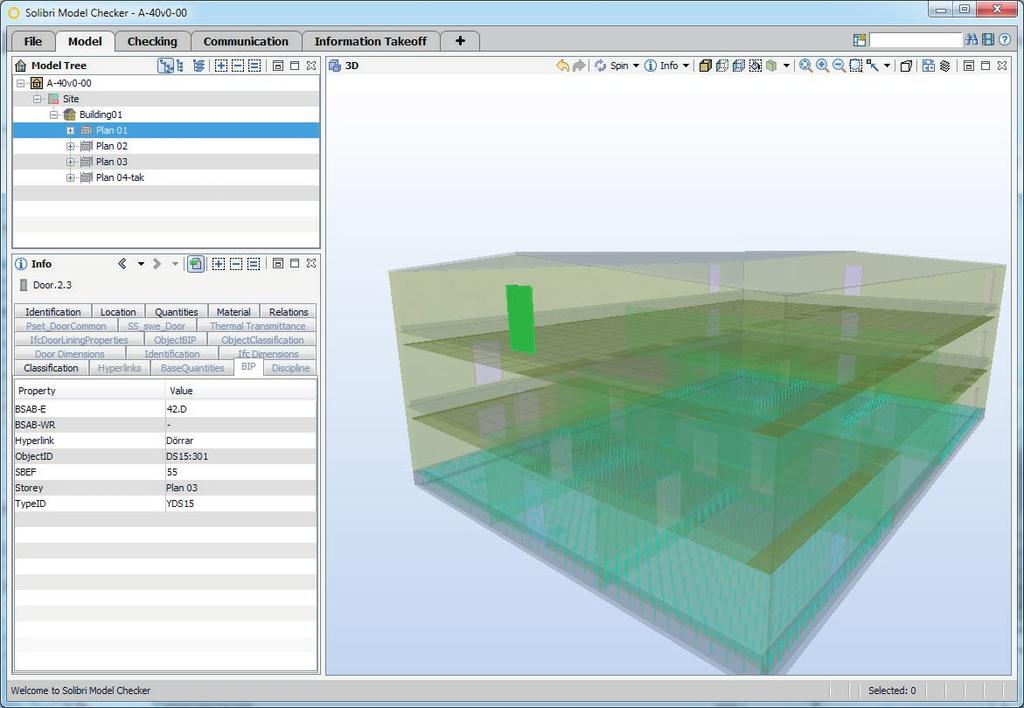The height and width of the screenshot is (708, 1024).
Task: Click the Info panel set-selection basket icon
Action: coord(253,264)
